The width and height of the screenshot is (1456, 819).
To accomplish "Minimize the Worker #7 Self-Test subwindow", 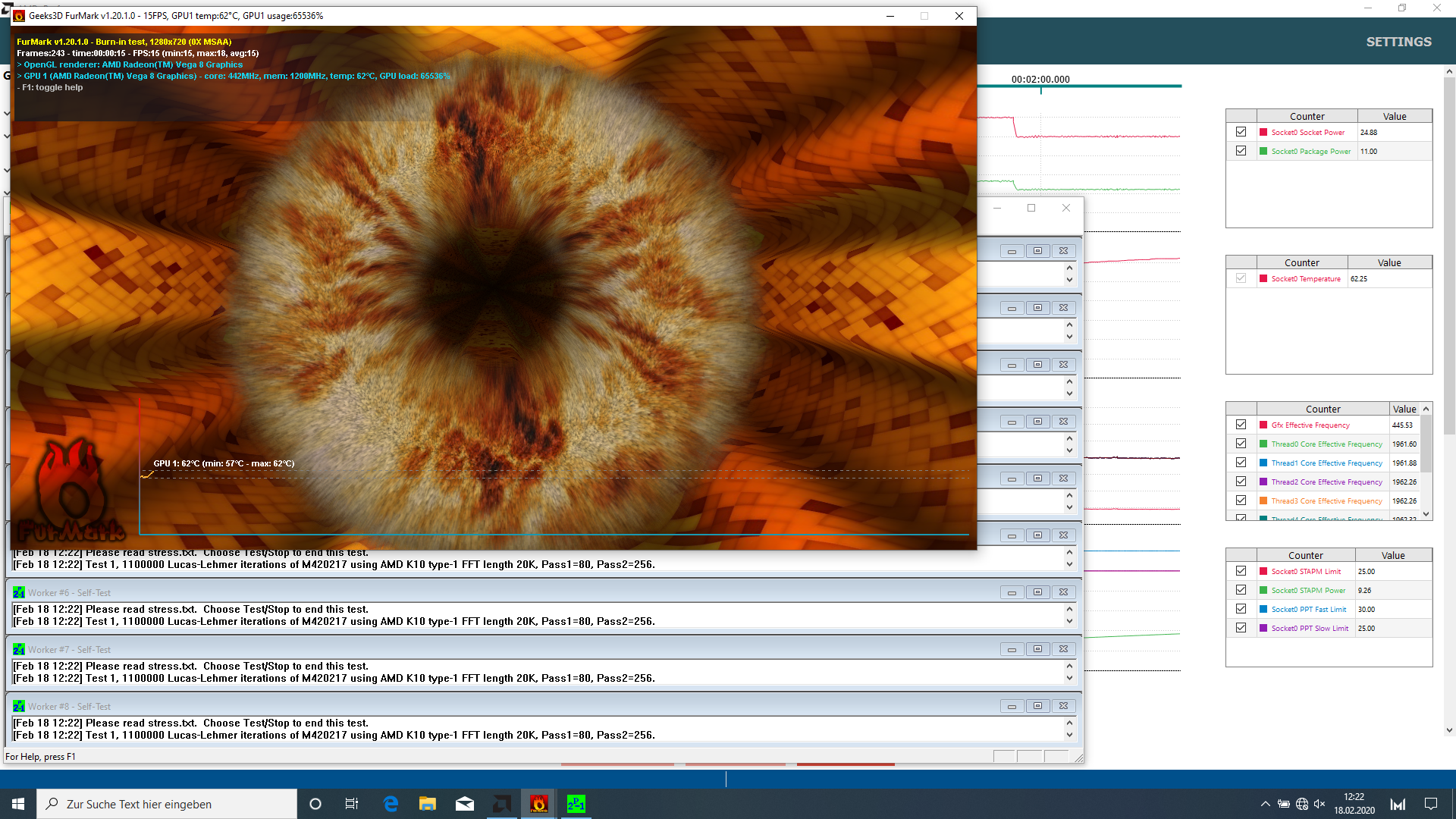I will tap(1012, 649).
